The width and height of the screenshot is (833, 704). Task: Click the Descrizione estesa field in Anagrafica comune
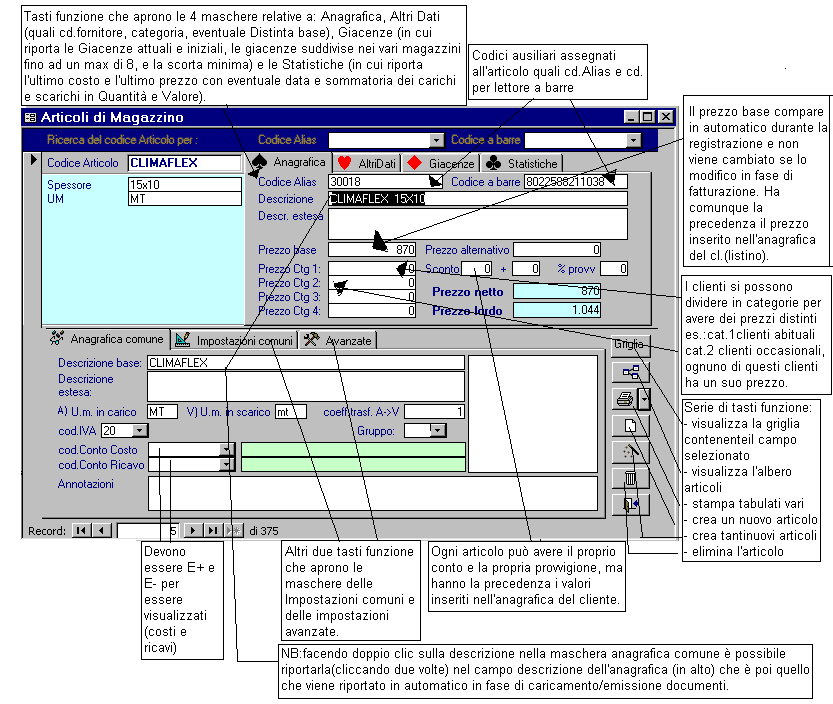[x=306, y=386]
